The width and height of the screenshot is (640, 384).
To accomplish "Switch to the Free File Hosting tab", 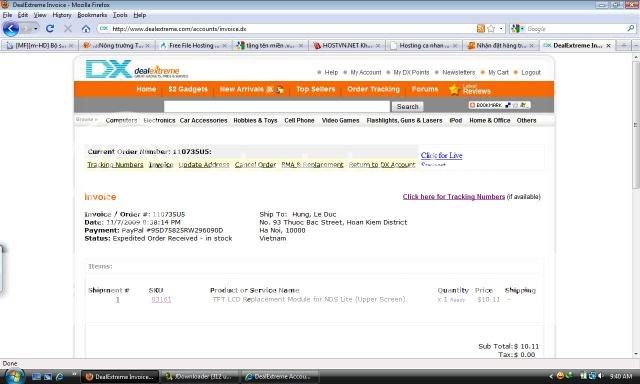I will pyautogui.click(x=193, y=46).
